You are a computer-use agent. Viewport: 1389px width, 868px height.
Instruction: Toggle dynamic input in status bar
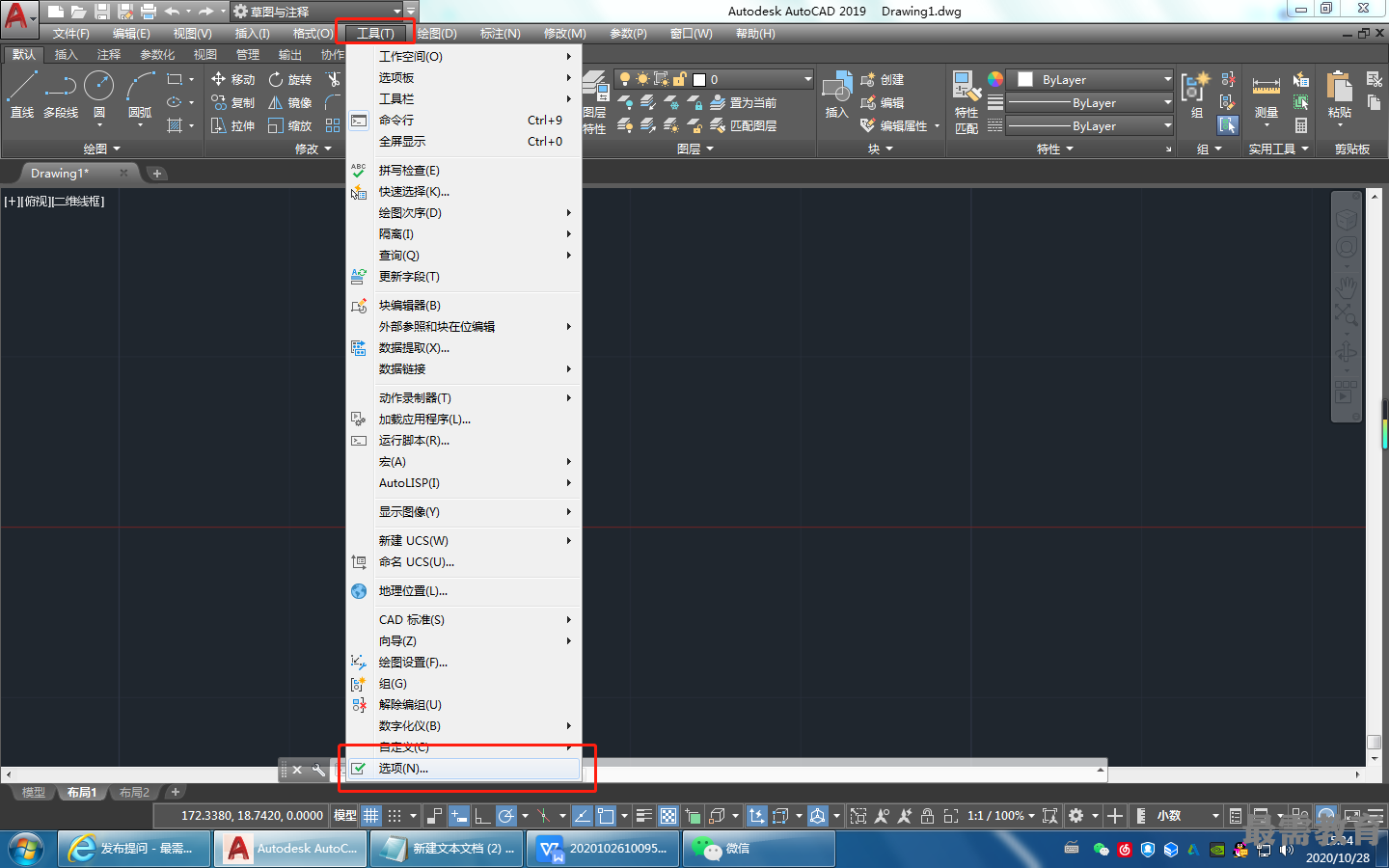(x=458, y=816)
